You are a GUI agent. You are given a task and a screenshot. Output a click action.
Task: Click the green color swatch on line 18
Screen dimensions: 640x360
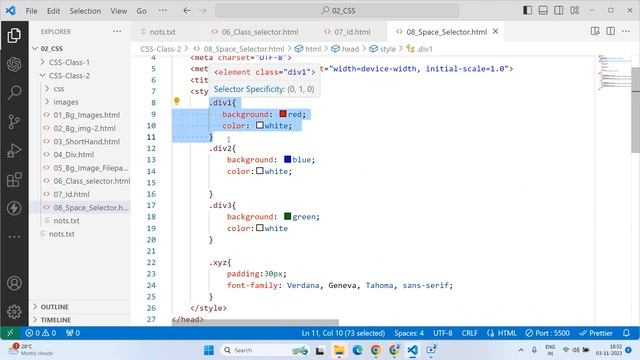(x=287, y=216)
